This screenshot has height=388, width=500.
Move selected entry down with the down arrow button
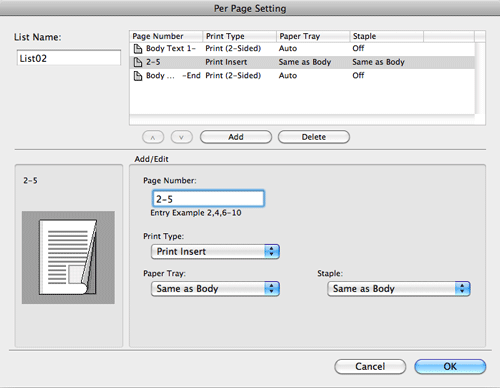click(x=182, y=137)
